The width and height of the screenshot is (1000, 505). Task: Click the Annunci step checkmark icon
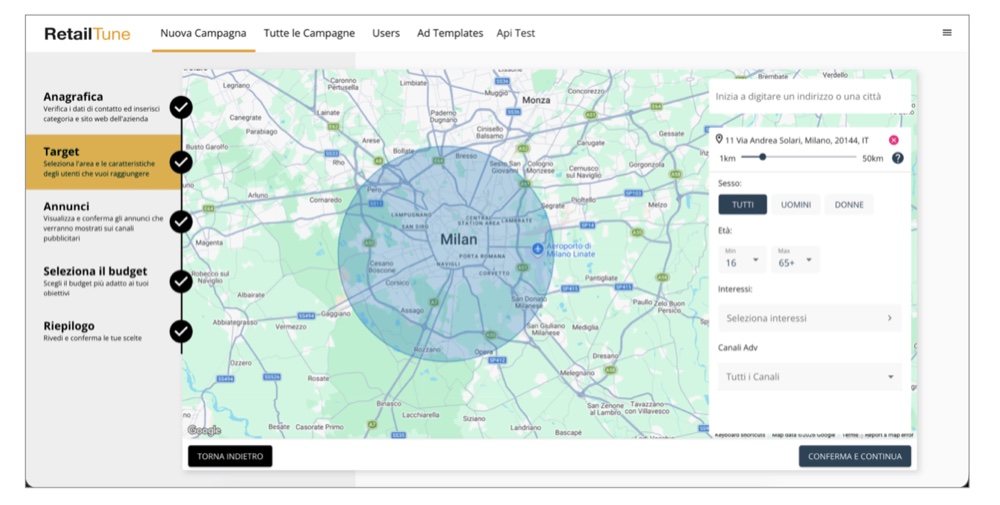click(181, 222)
